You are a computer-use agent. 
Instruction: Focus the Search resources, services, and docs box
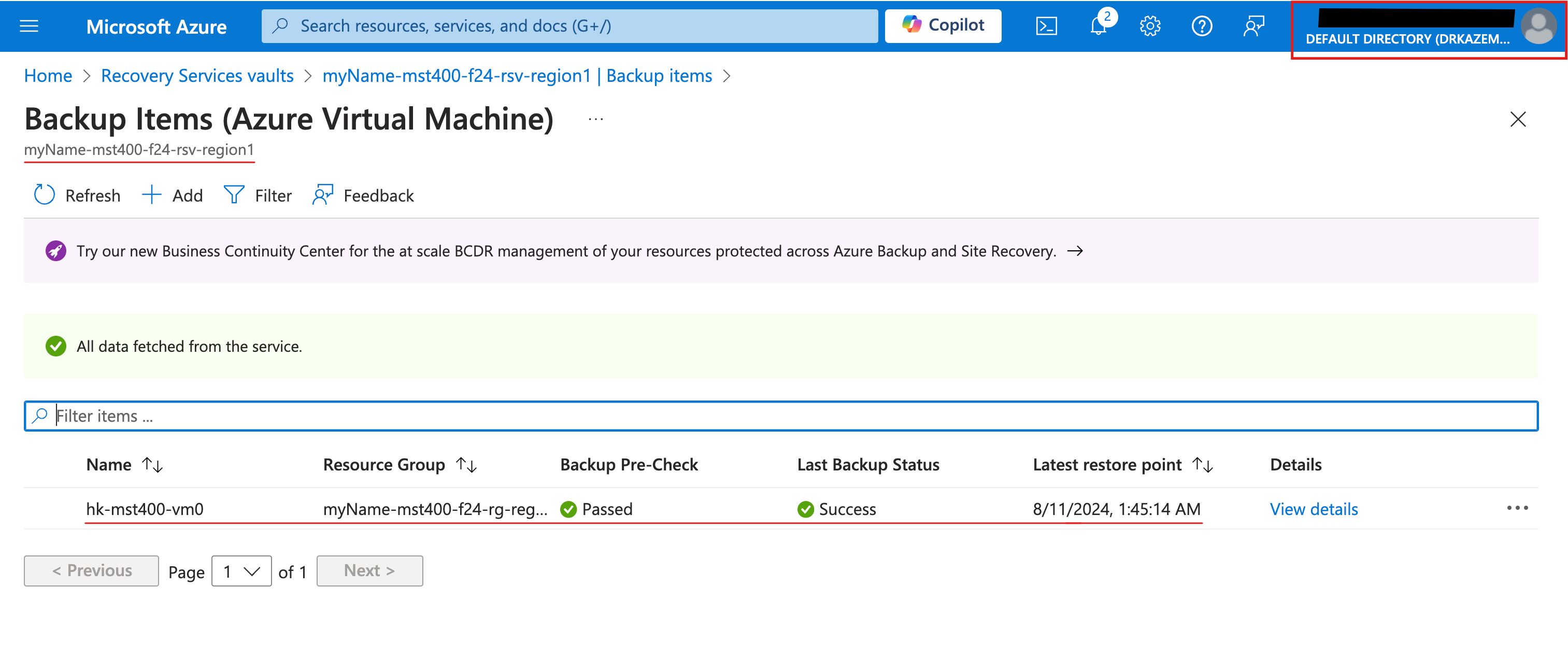click(x=570, y=25)
